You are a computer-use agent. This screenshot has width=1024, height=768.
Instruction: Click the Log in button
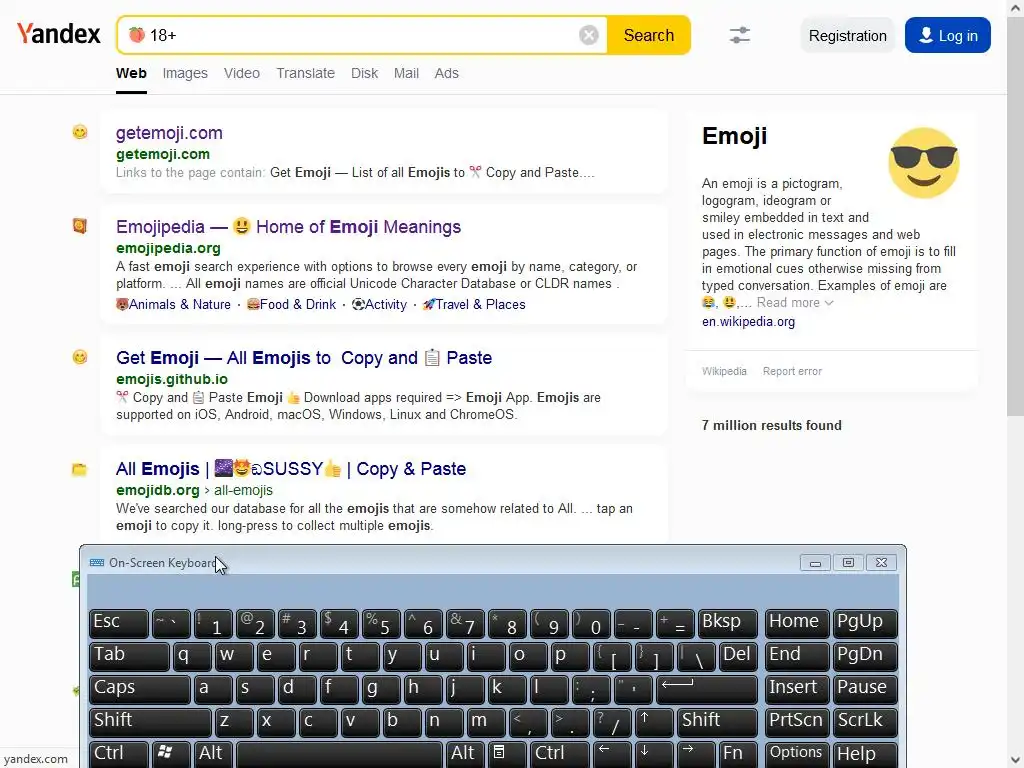click(x=948, y=35)
